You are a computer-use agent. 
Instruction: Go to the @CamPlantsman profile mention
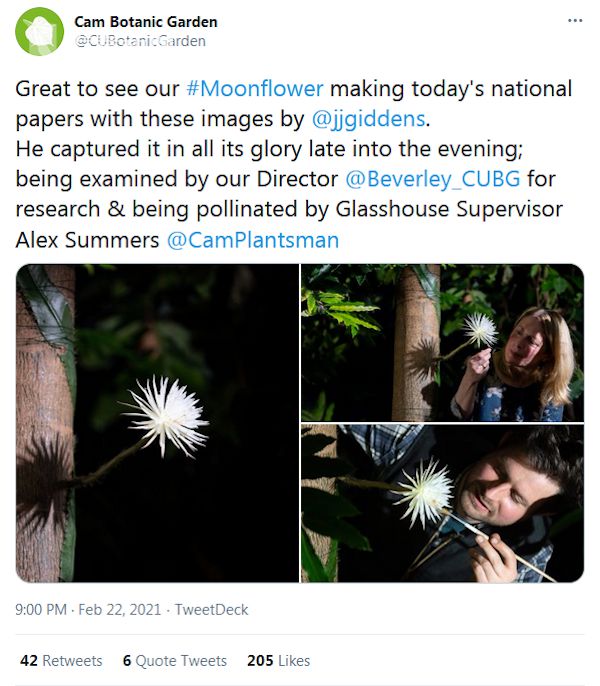[253, 240]
